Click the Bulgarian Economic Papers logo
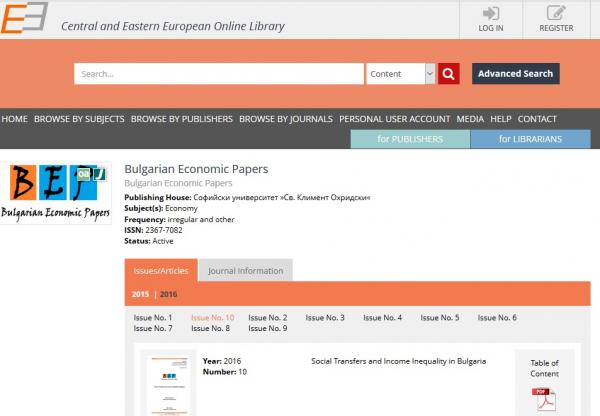Image resolution: width=600 pixels, height=416 pixels. click(x=56, y=193)
